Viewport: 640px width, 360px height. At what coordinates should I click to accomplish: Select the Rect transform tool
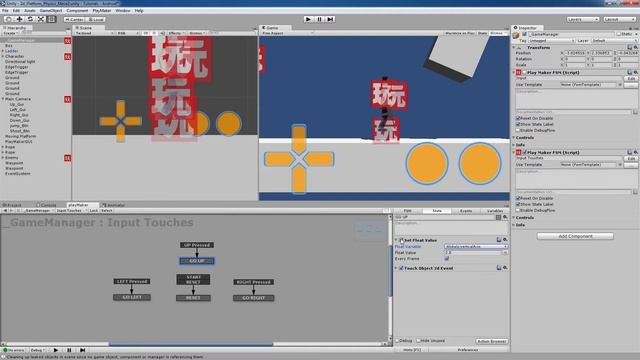click(51, 19)
